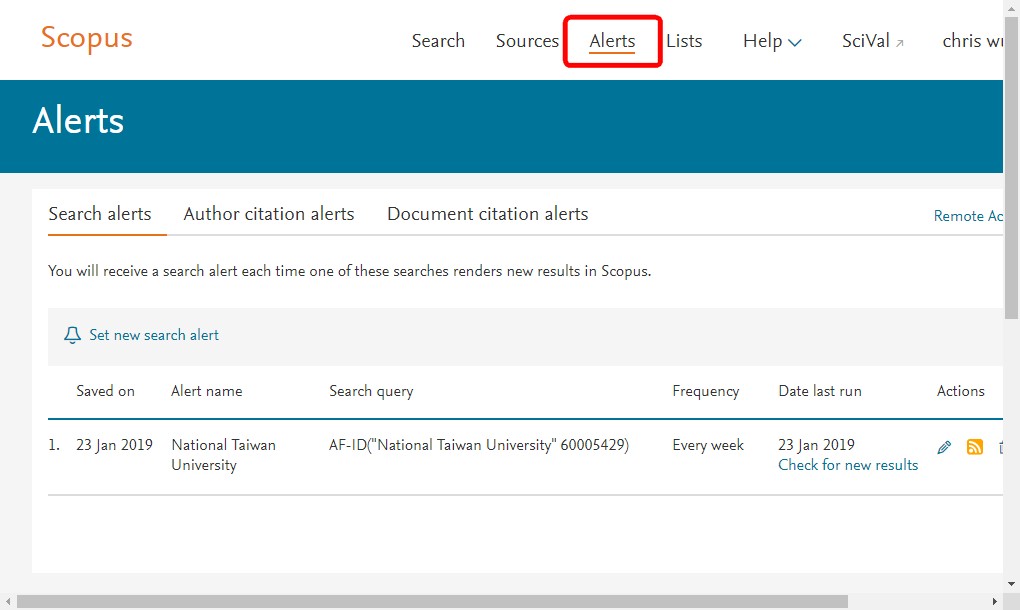Click the Saved on column header
This screenshot has height=610, width=1020.
(105, 391)
